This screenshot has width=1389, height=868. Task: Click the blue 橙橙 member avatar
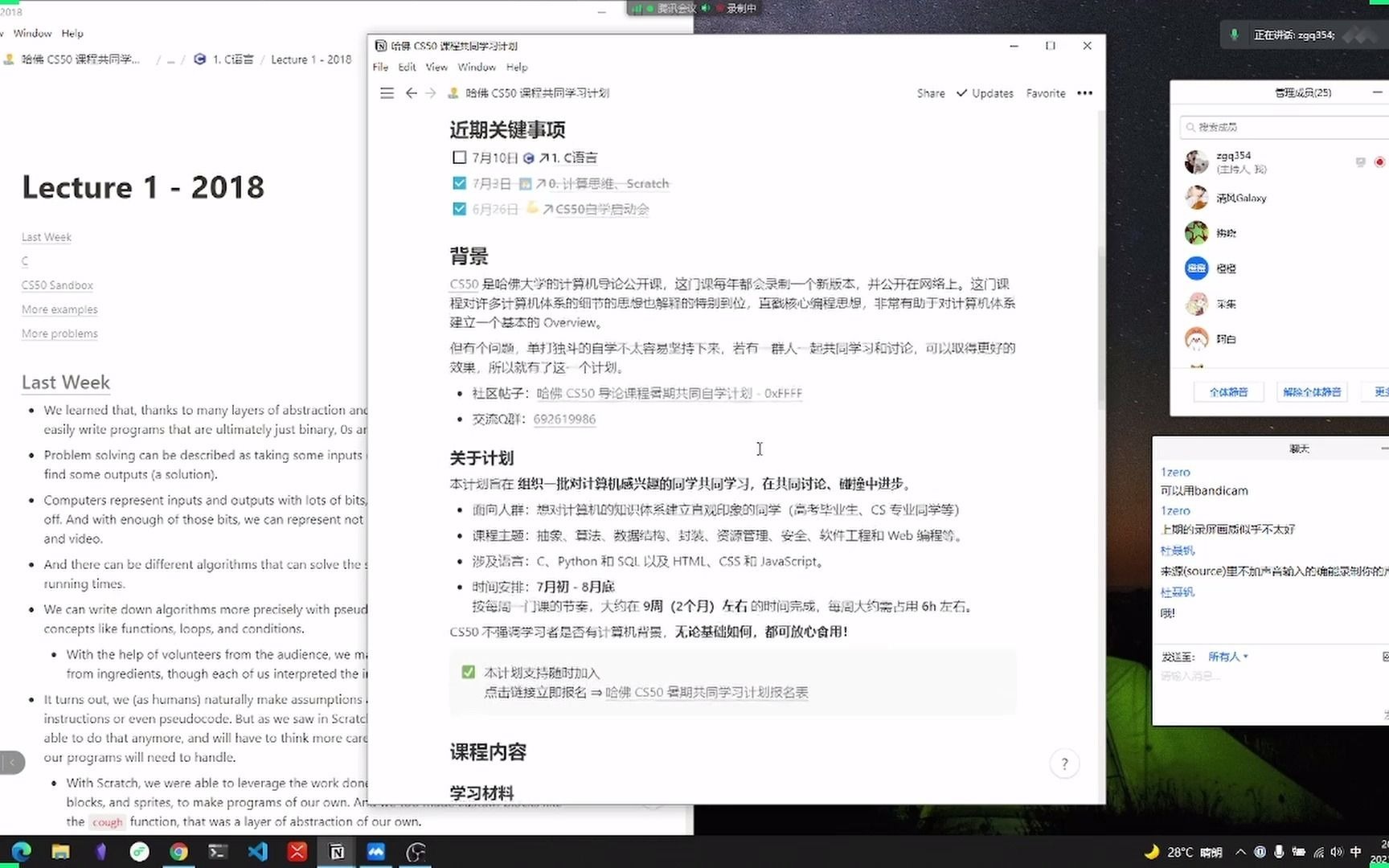coord(1196,268)
